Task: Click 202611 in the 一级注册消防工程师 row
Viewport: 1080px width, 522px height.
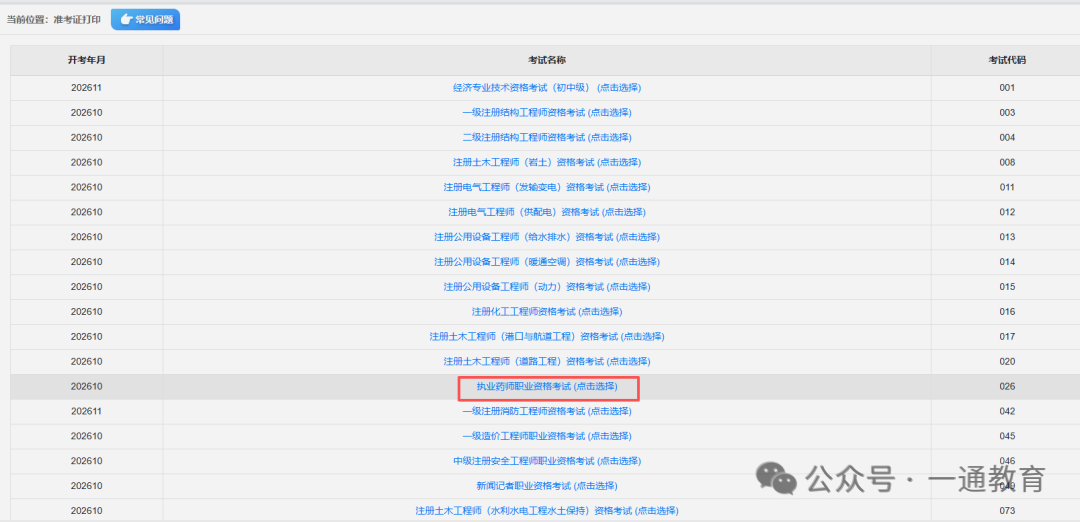Action: coord(87,411)
